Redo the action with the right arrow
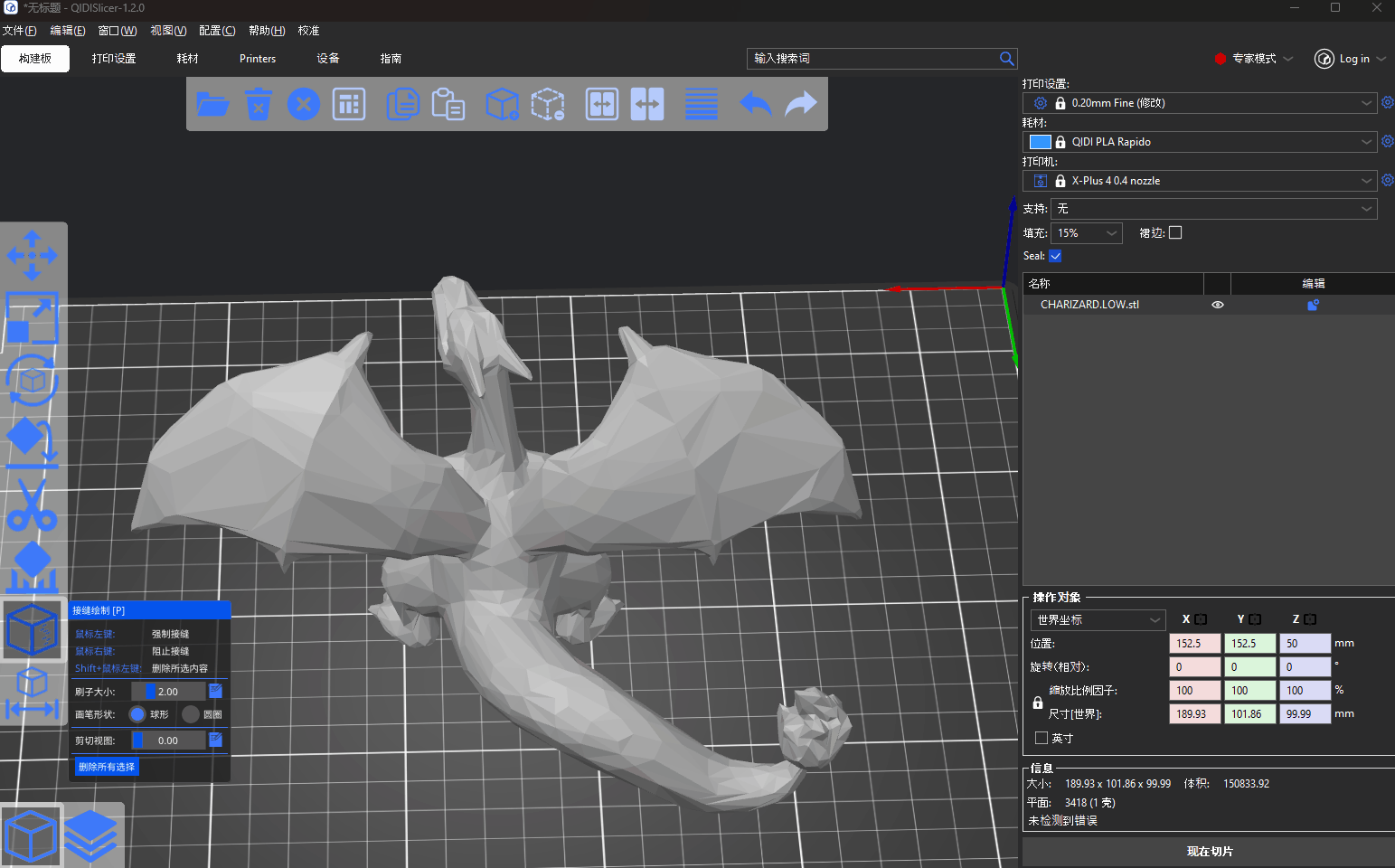The image size is (1395, 868). [801, 104]
